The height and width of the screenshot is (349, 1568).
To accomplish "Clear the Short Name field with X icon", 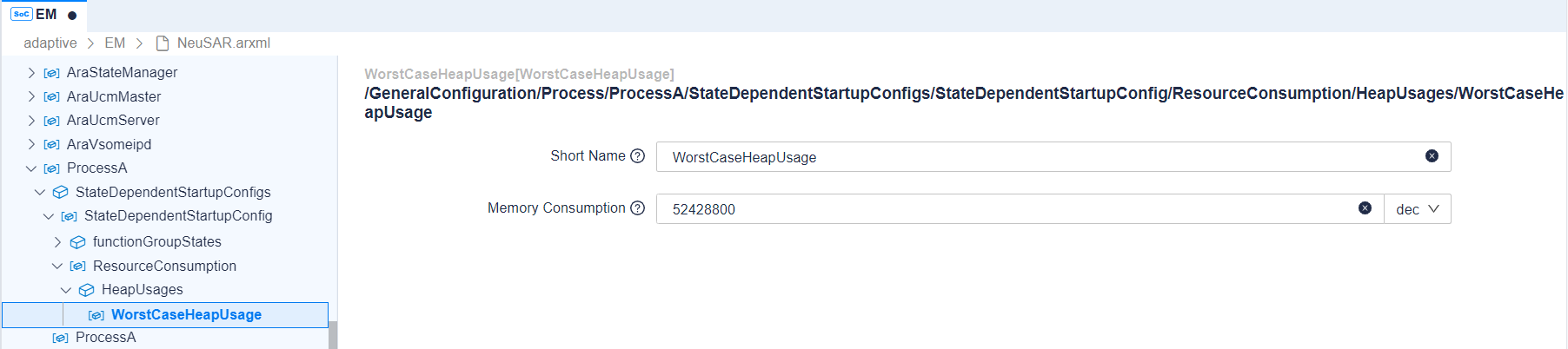I will point(1432,156).
